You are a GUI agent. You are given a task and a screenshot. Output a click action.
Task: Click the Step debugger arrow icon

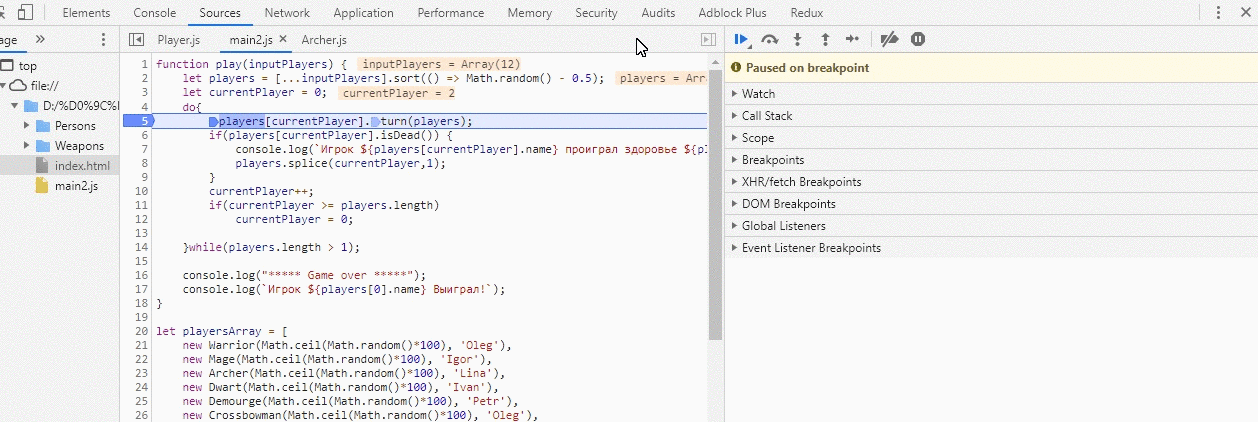click(852, 40)
